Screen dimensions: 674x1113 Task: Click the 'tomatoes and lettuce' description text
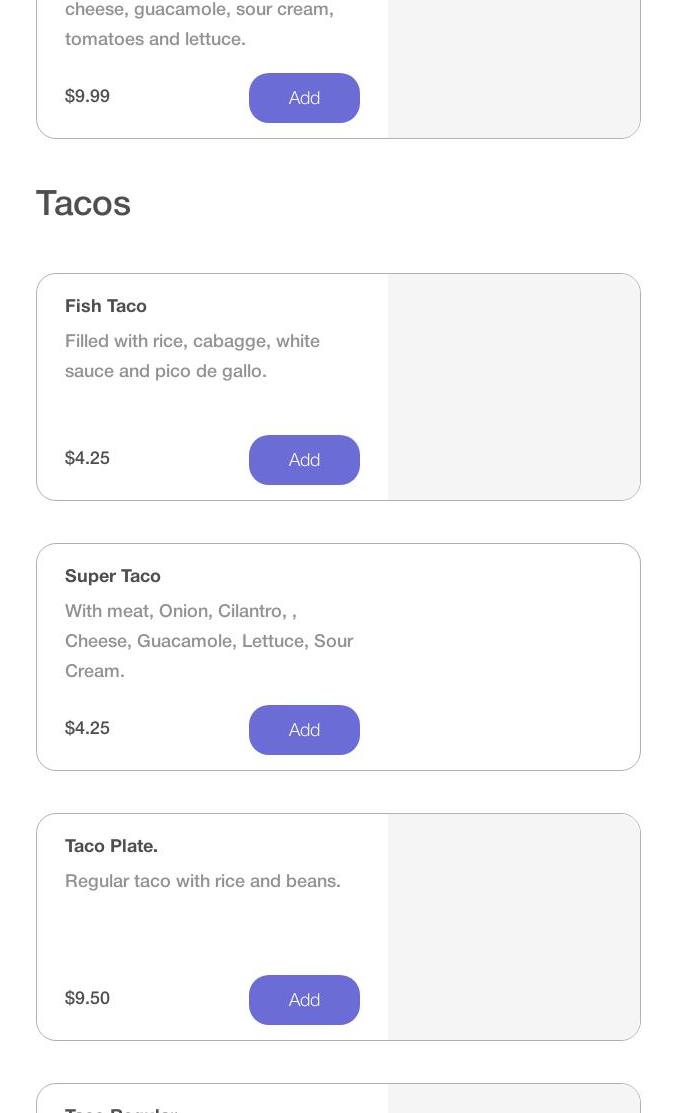pos(155,39)
